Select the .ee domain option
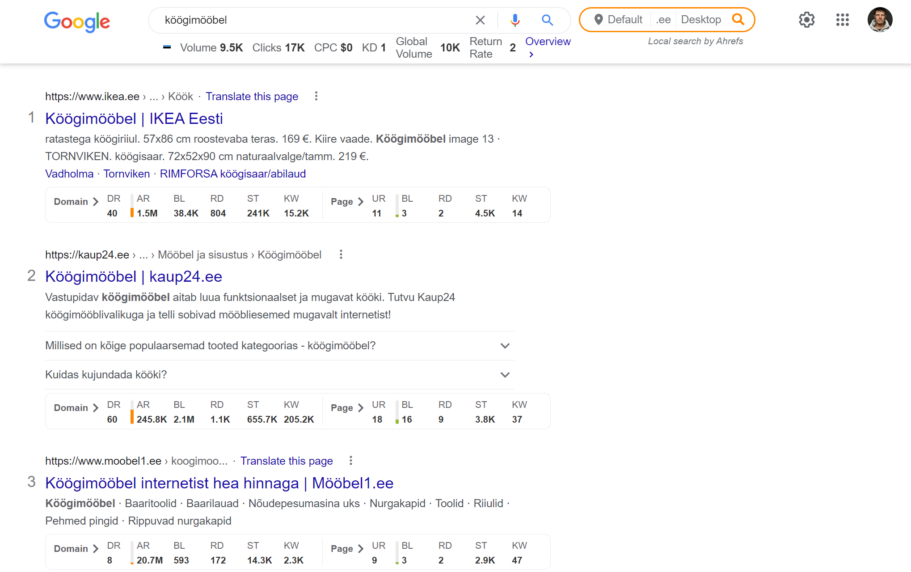Image resolution: width=911 pixels, height=572 pixels. click(663, 20)
